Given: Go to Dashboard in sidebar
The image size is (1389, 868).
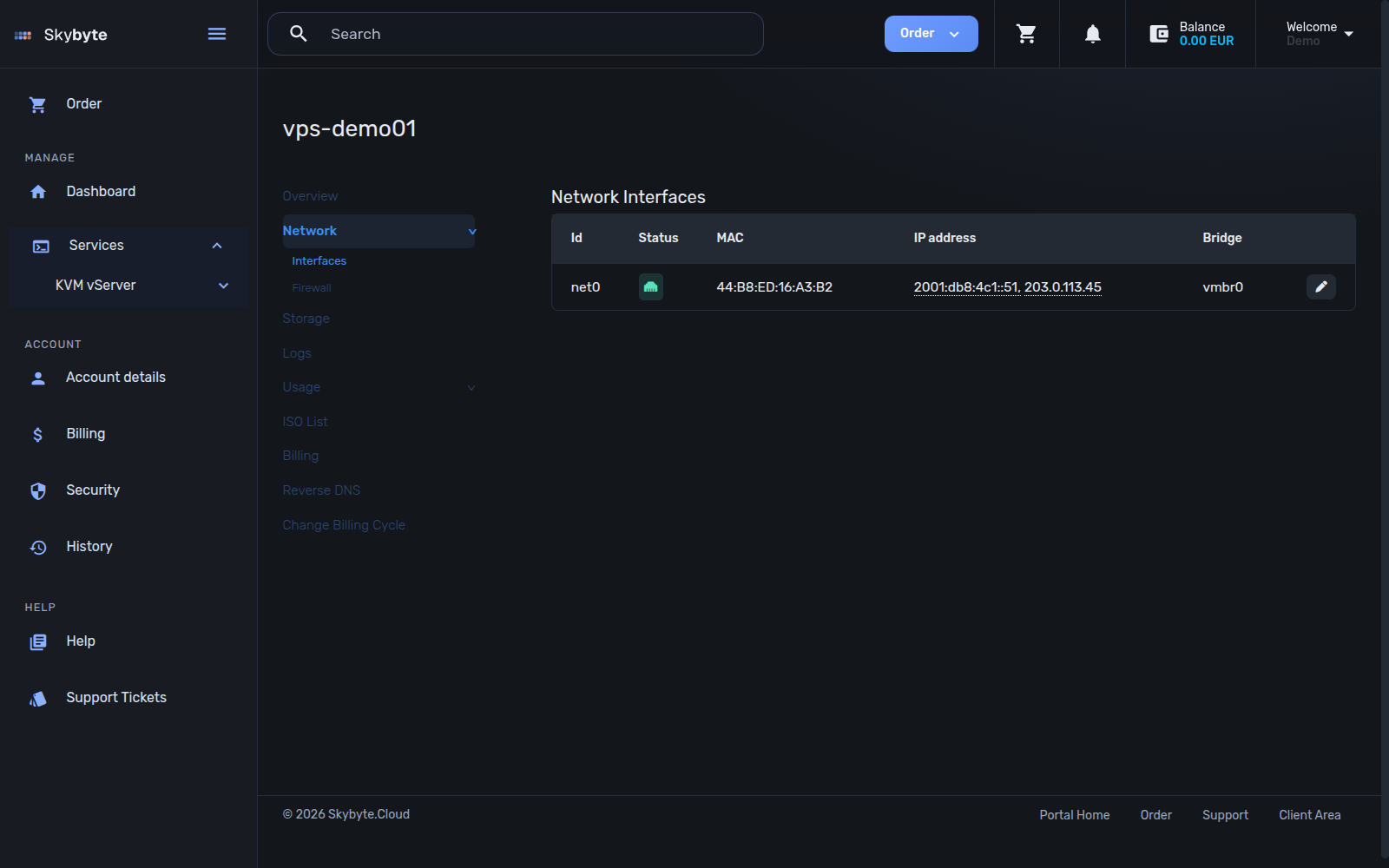Looking at the screenshot, I should click(101, 192).
